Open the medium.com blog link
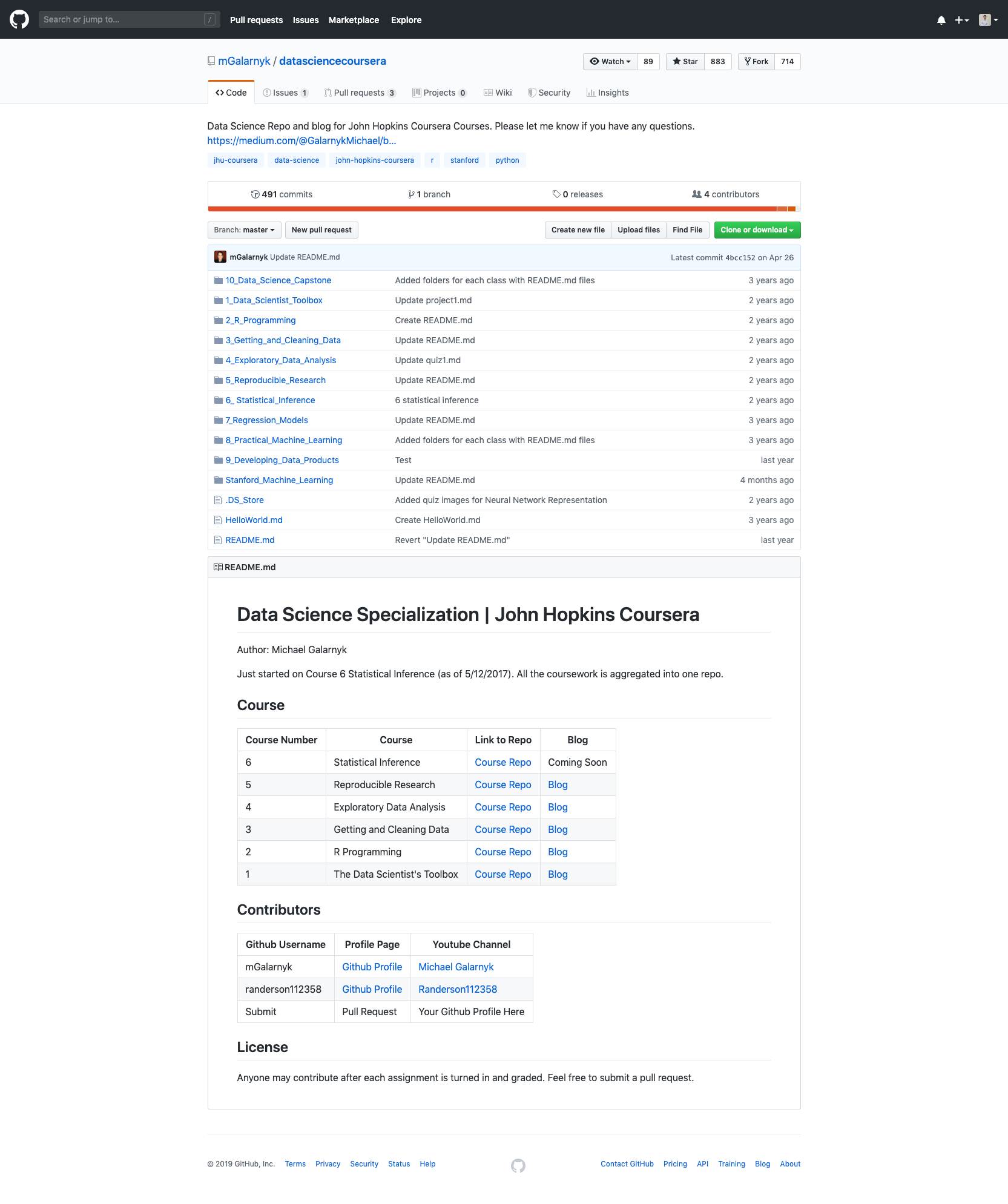This screenshot has width=1008, height=1204. [301, 140]
